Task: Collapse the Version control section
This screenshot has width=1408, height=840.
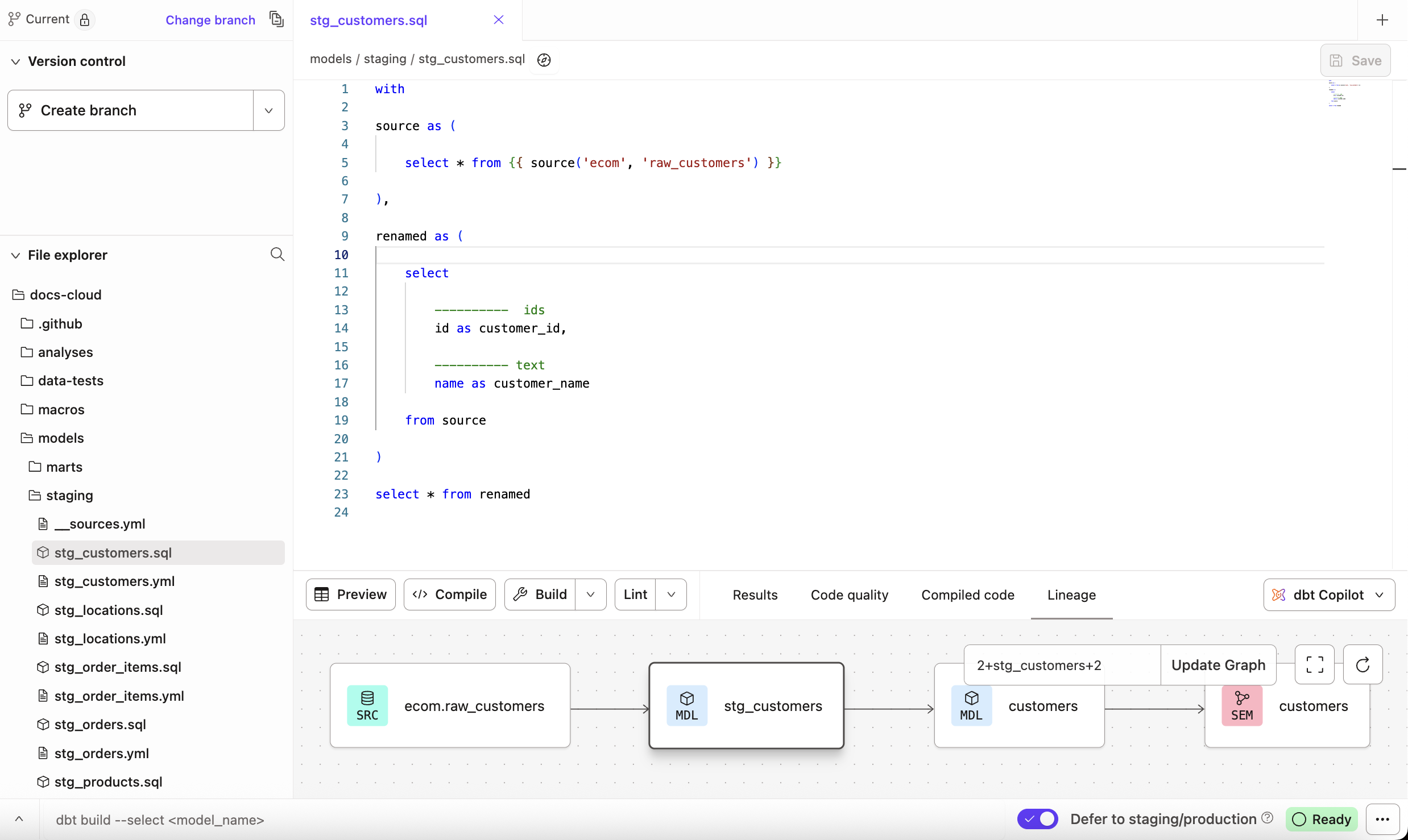Action: pyautogui.click(x=15, y=61)
